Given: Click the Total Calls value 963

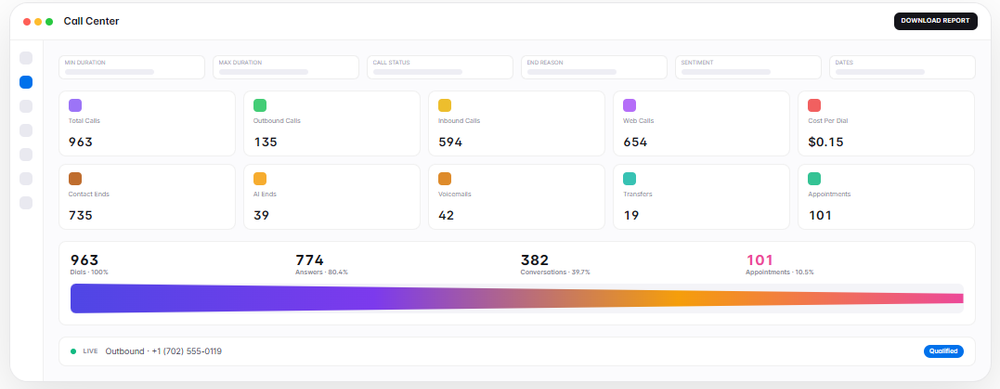Looking at the screenshot, I should [80, 142].
